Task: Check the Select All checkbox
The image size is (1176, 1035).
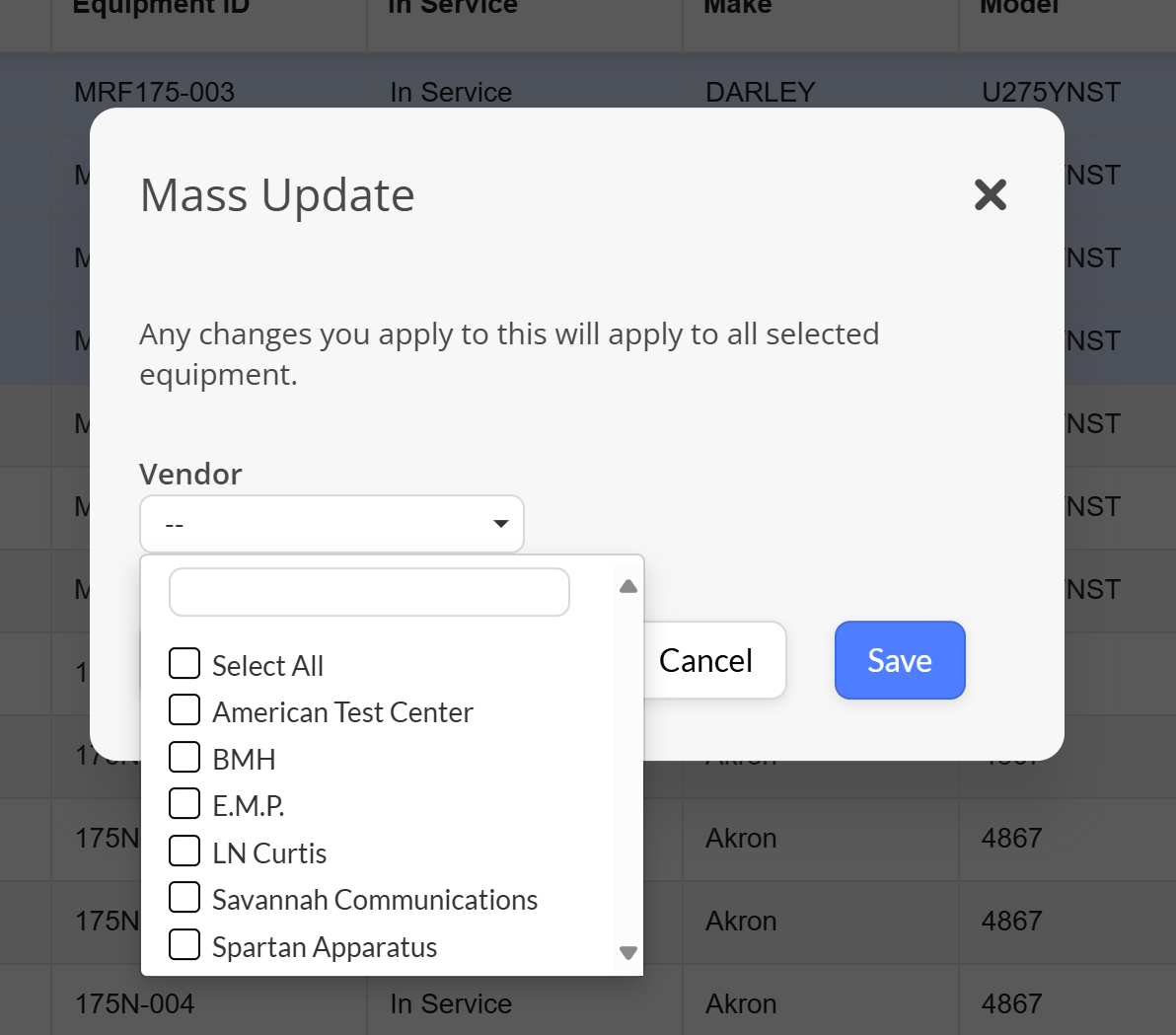Action: [184, 663]
